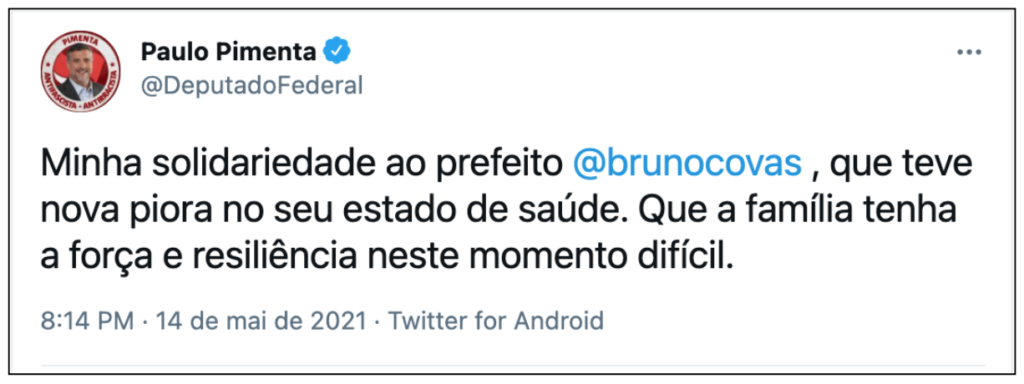The height and width of the screenshot is (384, 1024).
Task: Click the tweet's first word "Minha"
Action: (86, 165)
